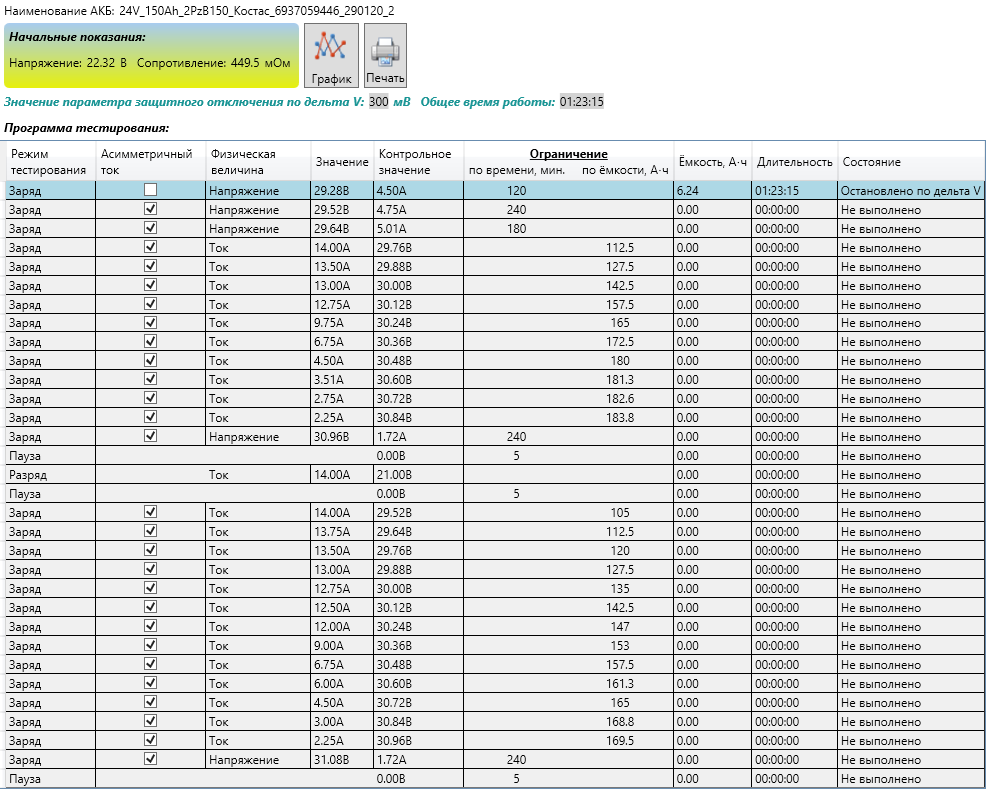Toggle checkbox in the 2.25А 30.84В row
The height and width of the screenshot is (799, 997).
coord(150,418)
